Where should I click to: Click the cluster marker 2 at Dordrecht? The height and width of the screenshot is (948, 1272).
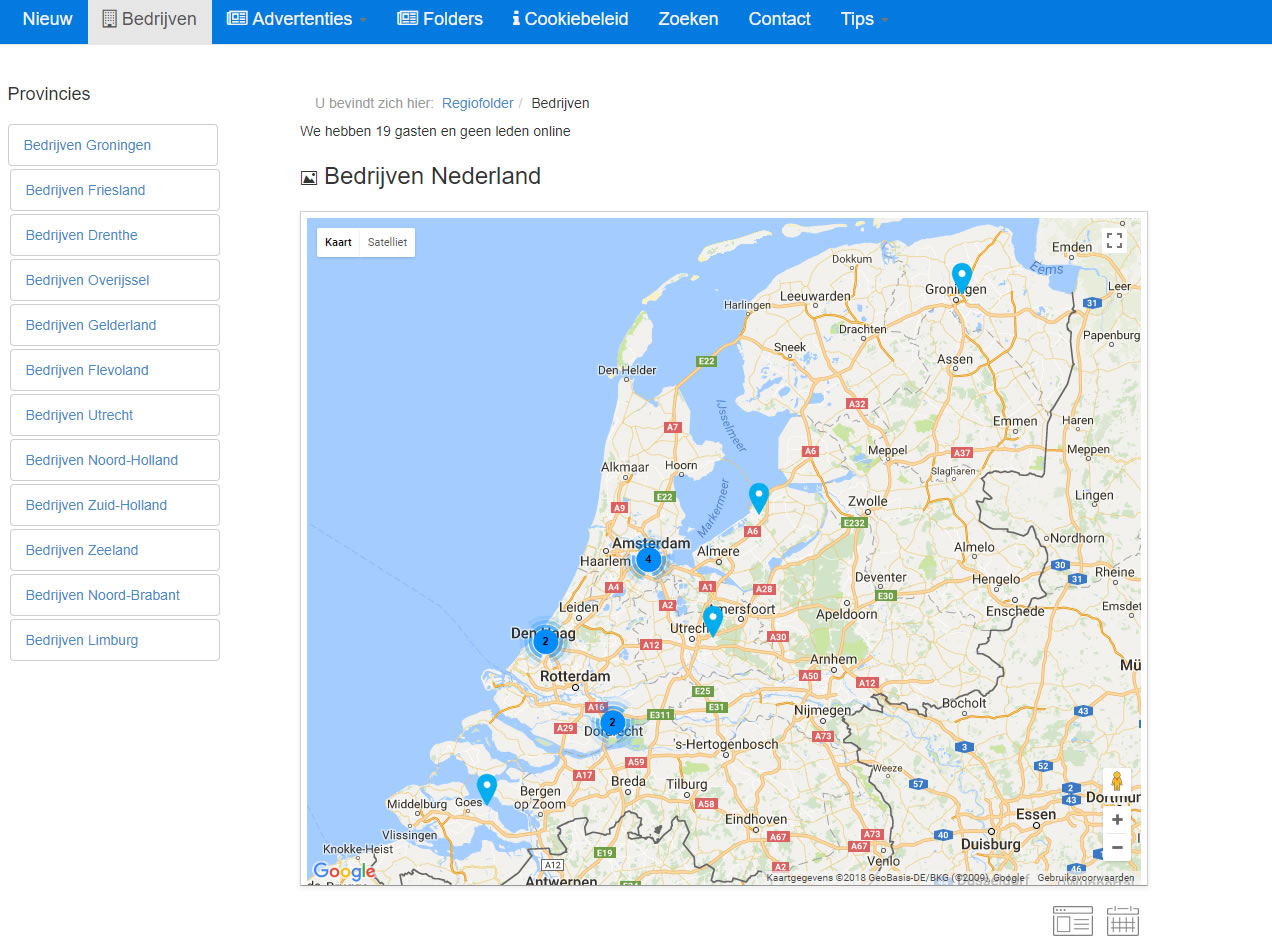[612, 722]
